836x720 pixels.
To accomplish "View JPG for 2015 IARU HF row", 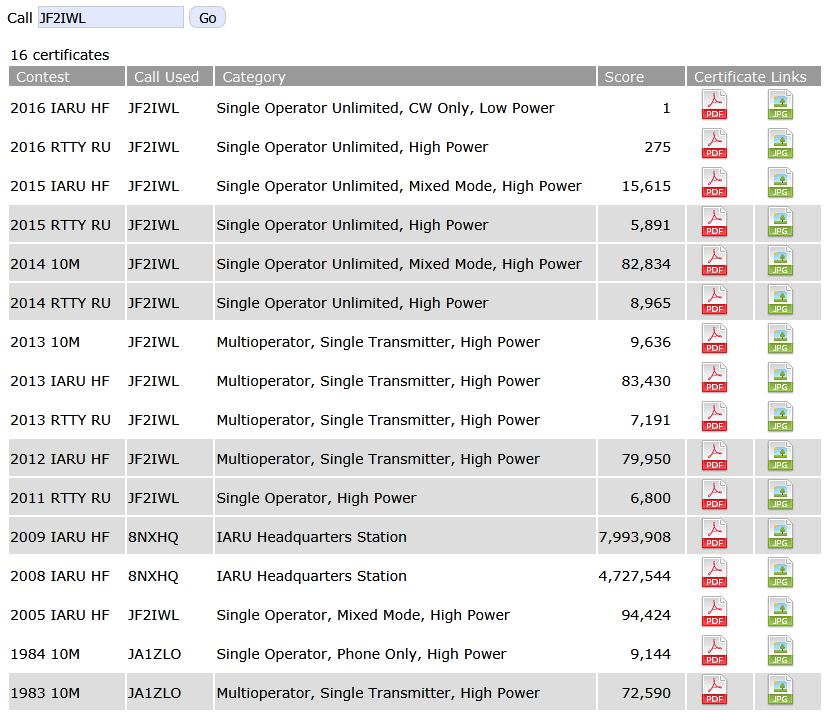I will [x=780, y=183].
